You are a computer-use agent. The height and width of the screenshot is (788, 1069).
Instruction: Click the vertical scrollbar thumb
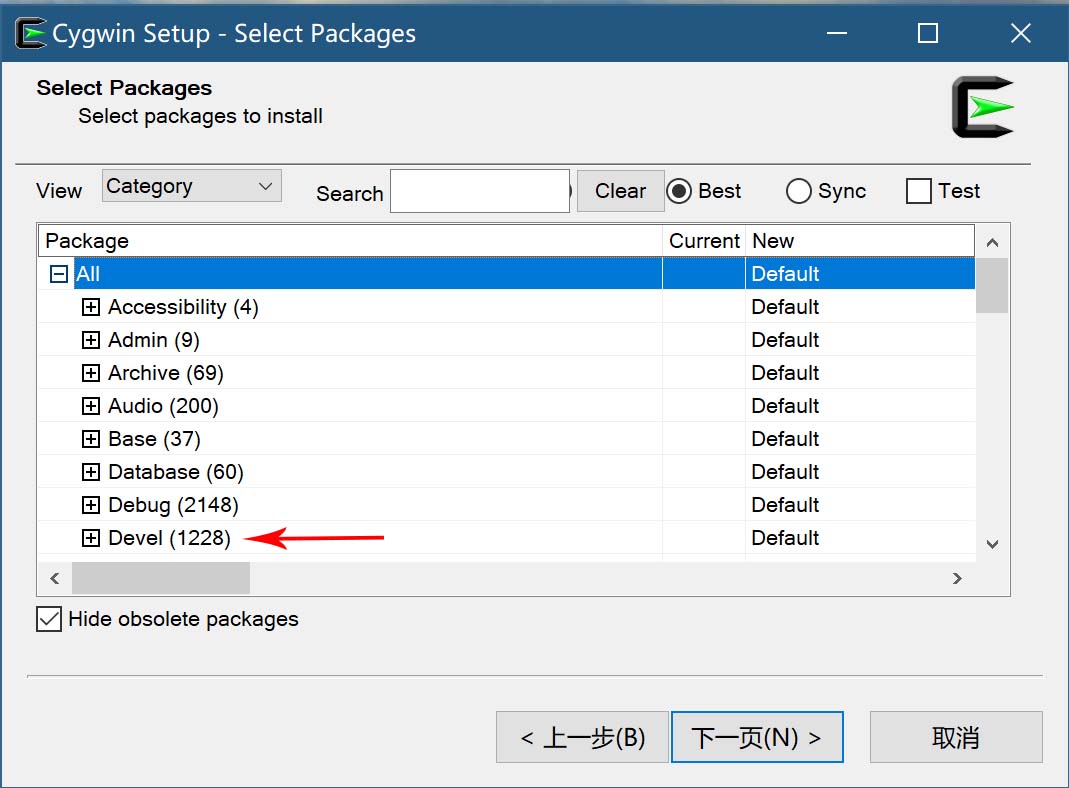(x=992, y=285)
